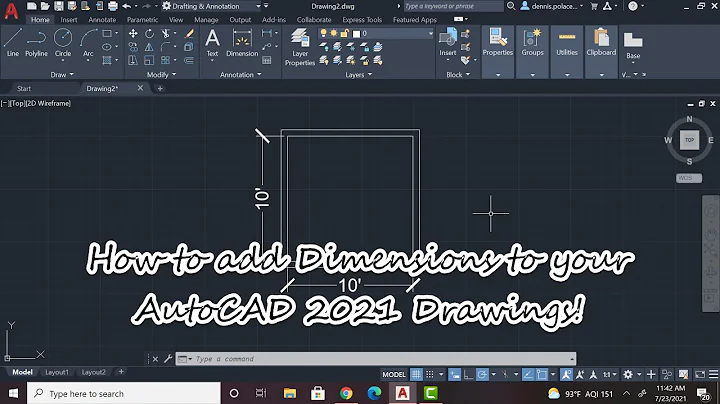Click the Insert block icon
The width and height of the screenshot is (720, 404).
coord(448,41)
